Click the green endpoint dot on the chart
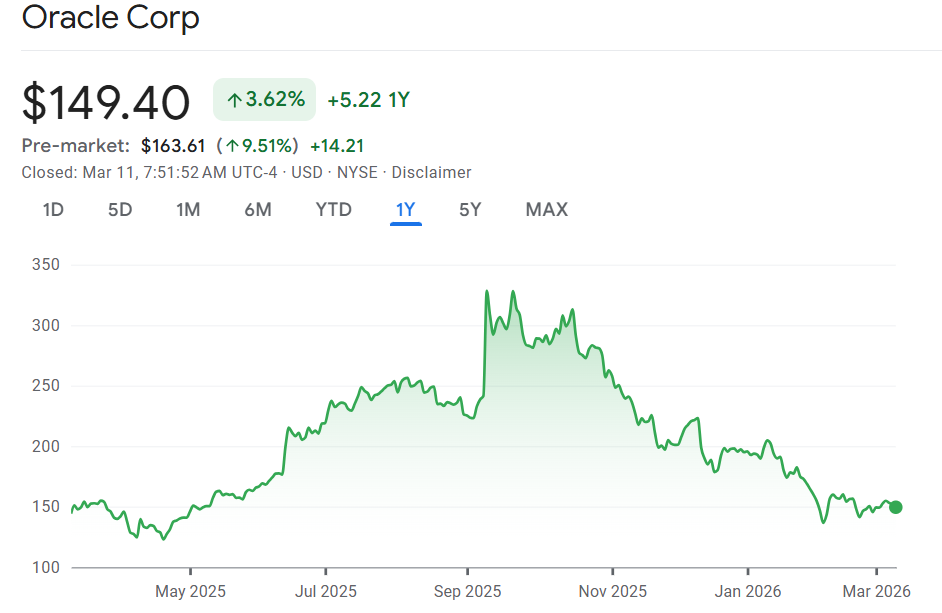 point(895,507)
